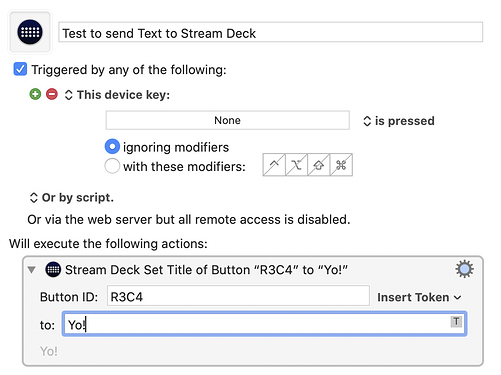Select the 'ignoring modifiers' radio button

click(x=112, y=147)
